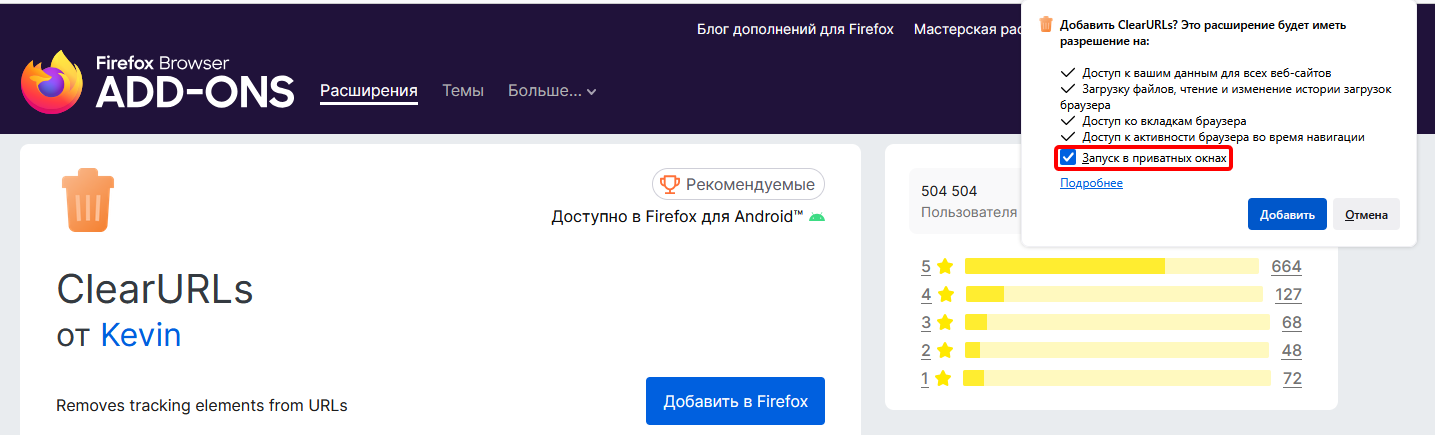1435x435 pixels.
Task: Click the "Добавить в Firefox" button
Action: point(735,401)
